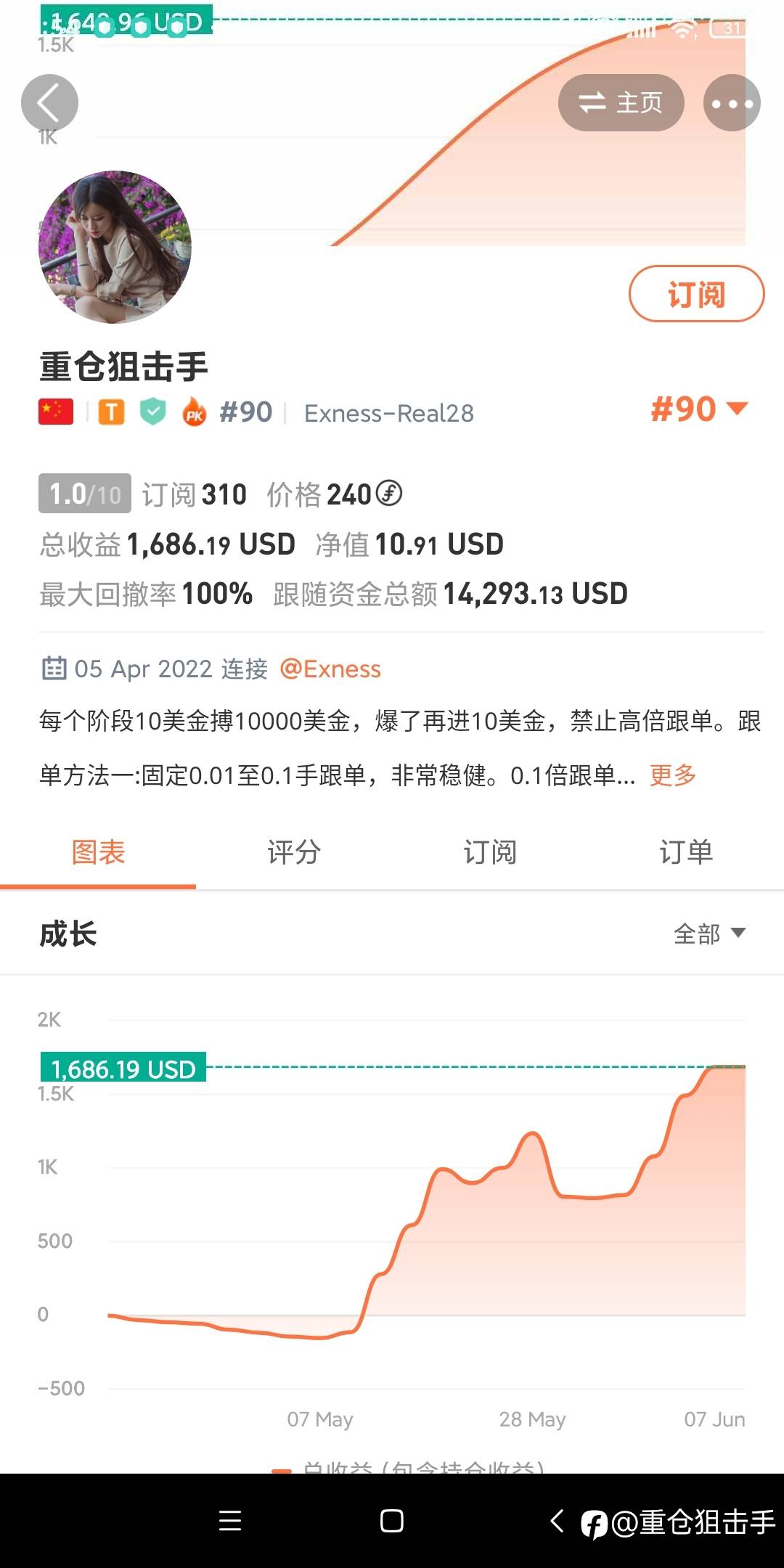The image size is (784, 1568).
Task: Tap the back arrow button
Action: coord(49,103)
